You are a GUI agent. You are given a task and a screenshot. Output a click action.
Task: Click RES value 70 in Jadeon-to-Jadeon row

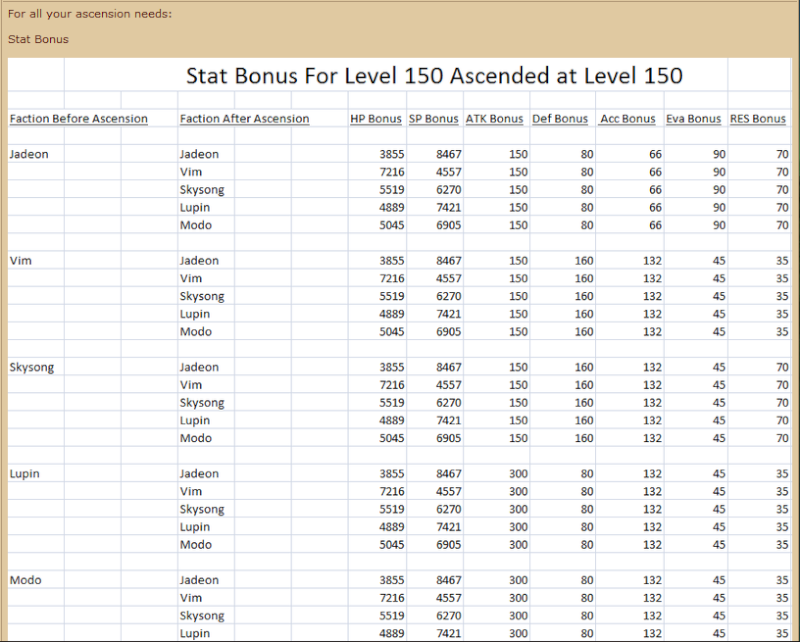point(782,154)
